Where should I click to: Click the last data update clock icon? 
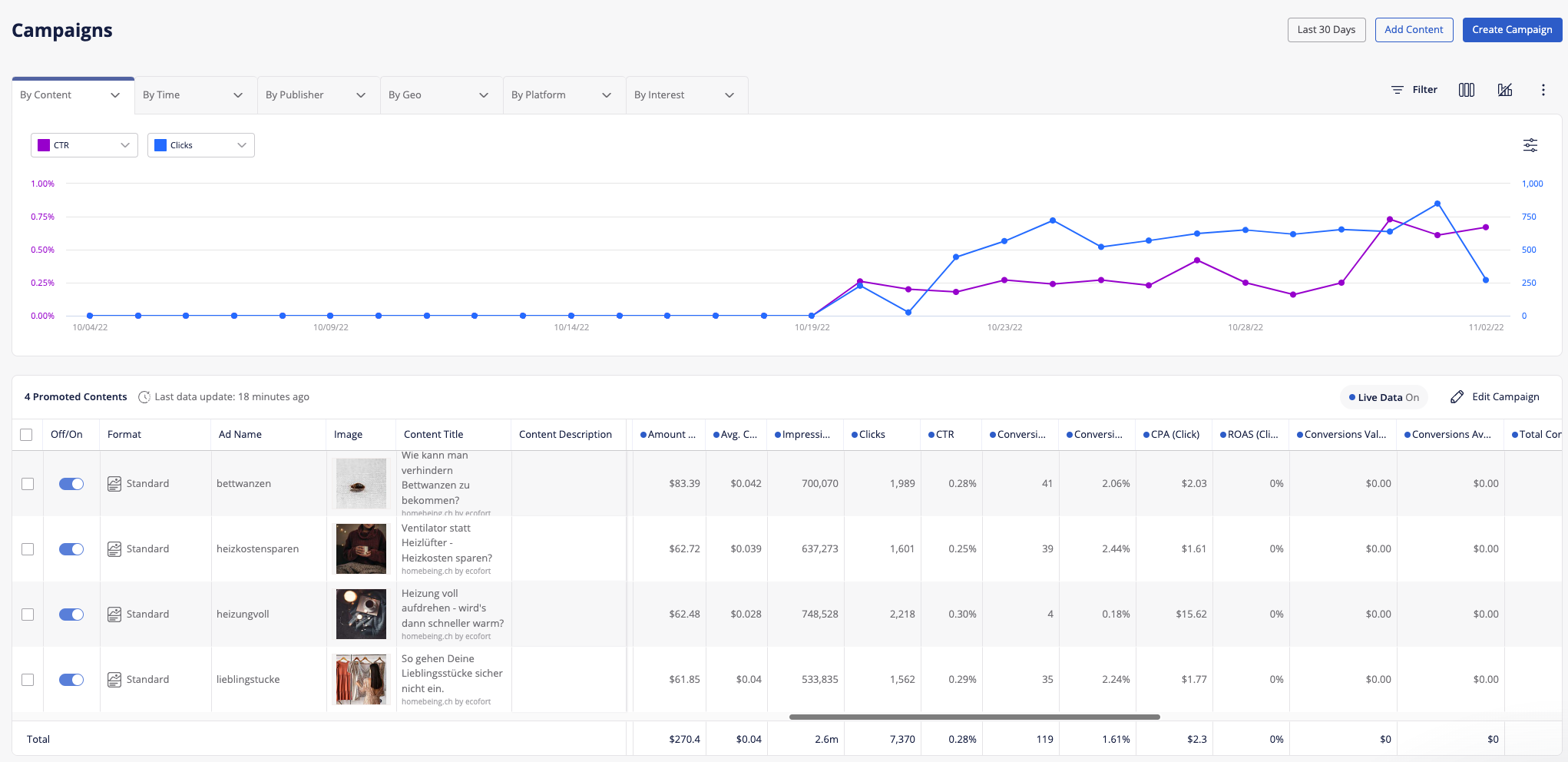tap(144, 397)
